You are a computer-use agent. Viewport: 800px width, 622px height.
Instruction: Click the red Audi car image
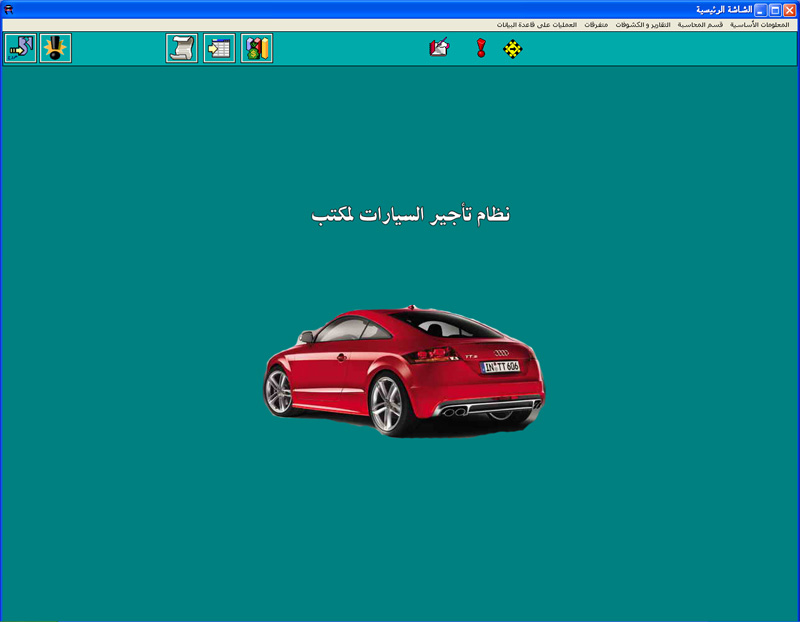click(x=404, y=370)
